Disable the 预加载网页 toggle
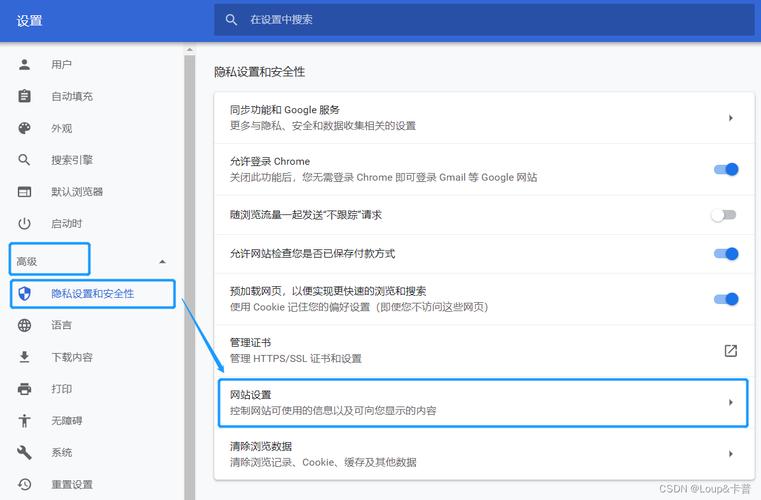Screen dimensions: 761x500 click(x=726, y=299)
